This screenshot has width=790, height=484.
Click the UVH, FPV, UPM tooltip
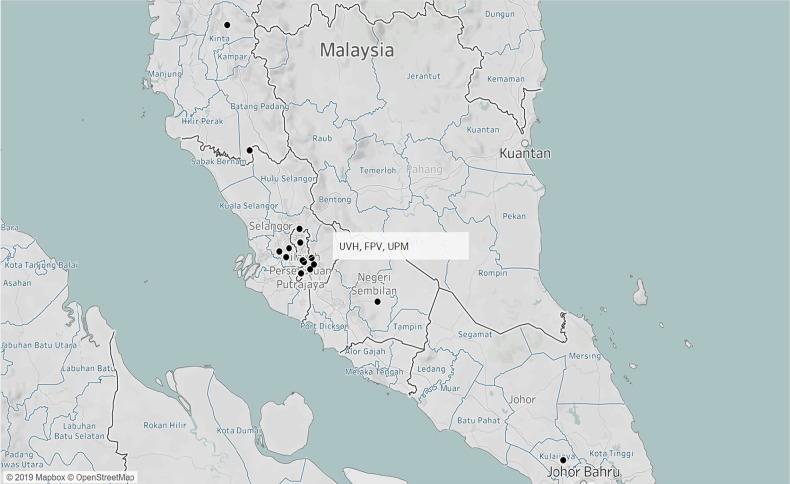pyautogui.click(x=401, y=245)
